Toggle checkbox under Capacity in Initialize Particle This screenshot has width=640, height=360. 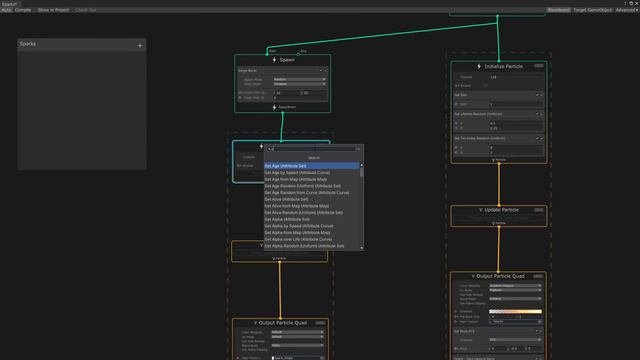485,86
